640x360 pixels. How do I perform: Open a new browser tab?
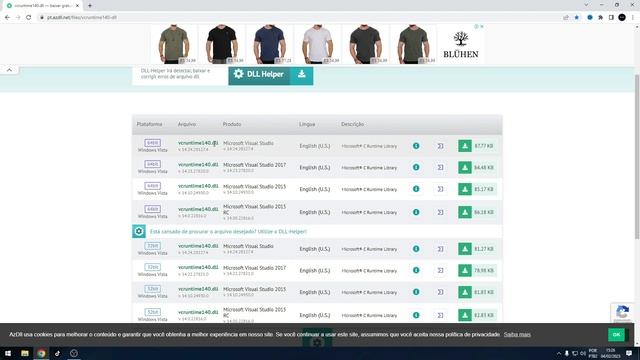pos(90,6)
